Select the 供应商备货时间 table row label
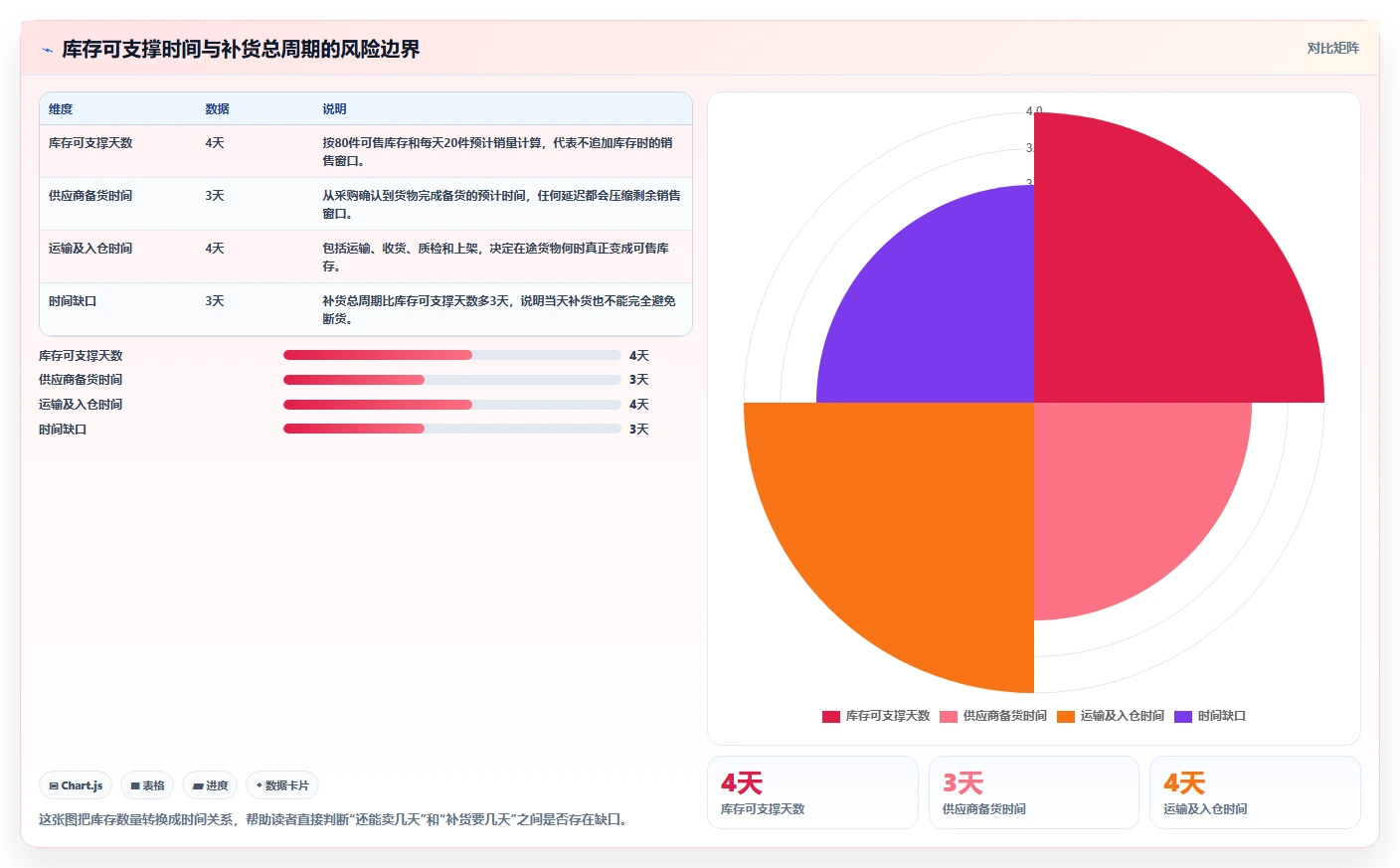The image size is (1400, 868). pyautogui.click(x=90, y=196)
